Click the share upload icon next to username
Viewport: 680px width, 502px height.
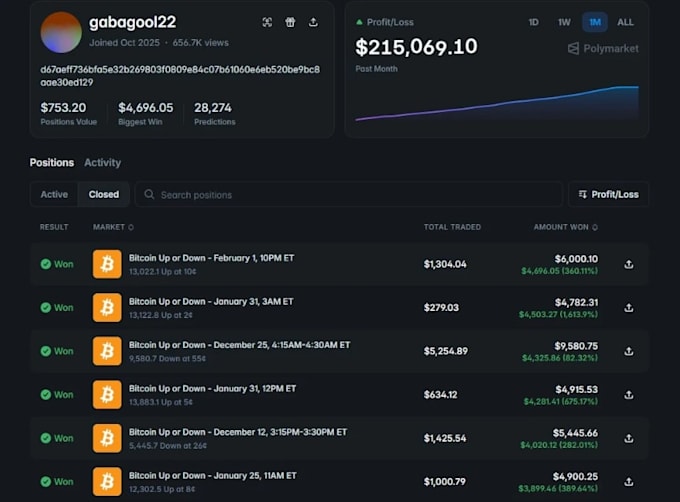coord(313,22)
